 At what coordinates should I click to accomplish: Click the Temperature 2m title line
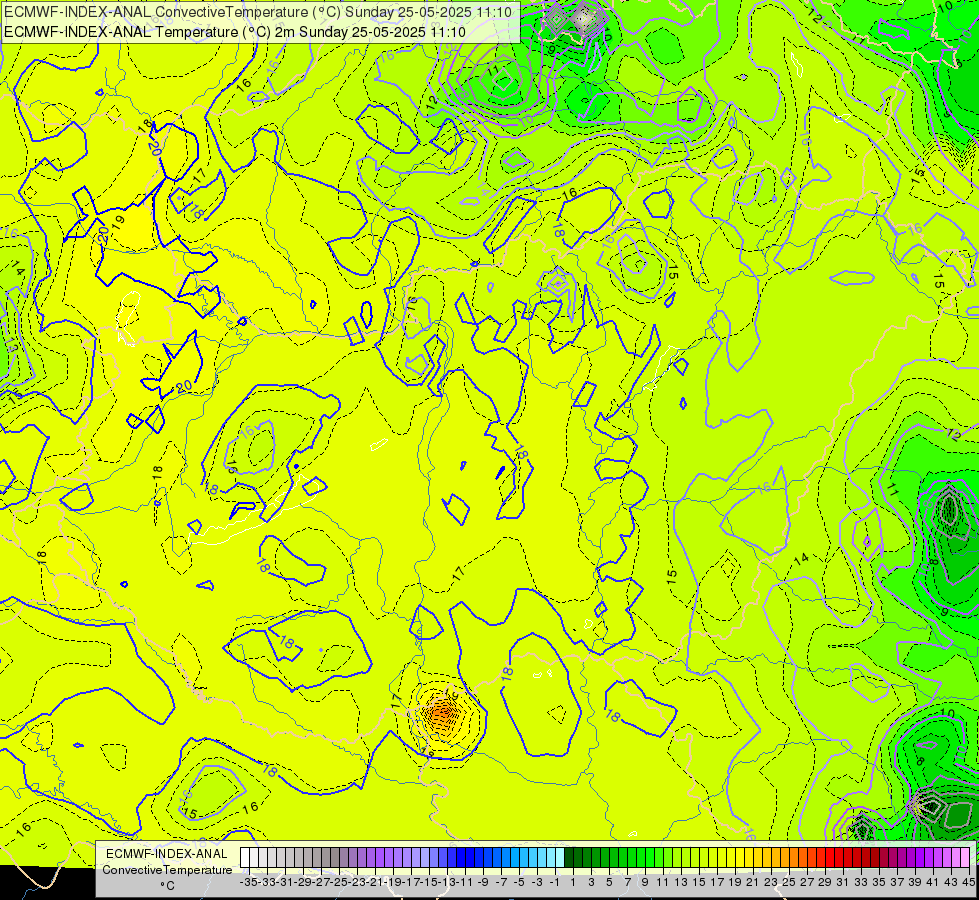[x=235, y=32]
